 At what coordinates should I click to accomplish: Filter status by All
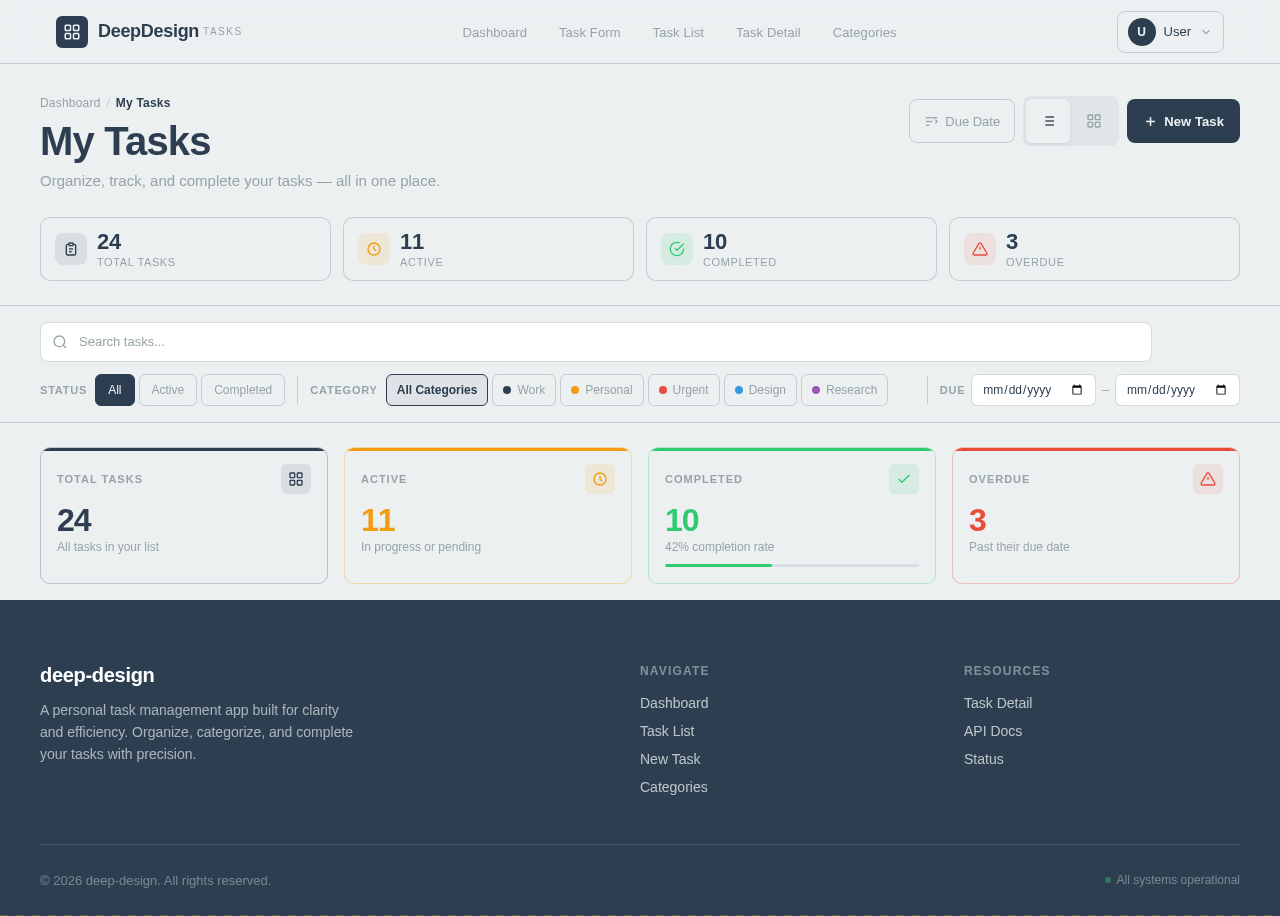coord(115,390)
